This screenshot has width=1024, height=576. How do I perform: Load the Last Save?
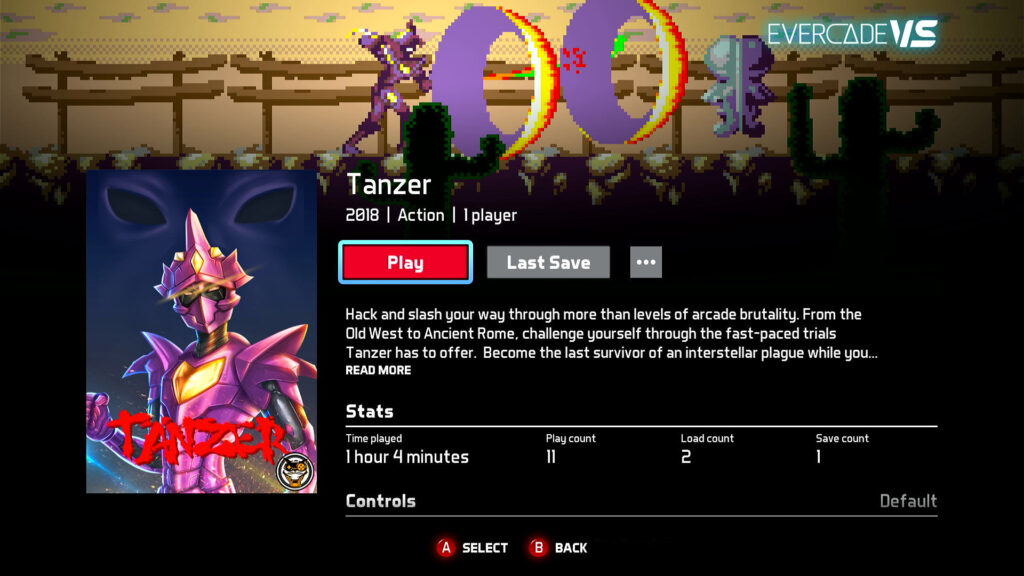pos(548,263)
